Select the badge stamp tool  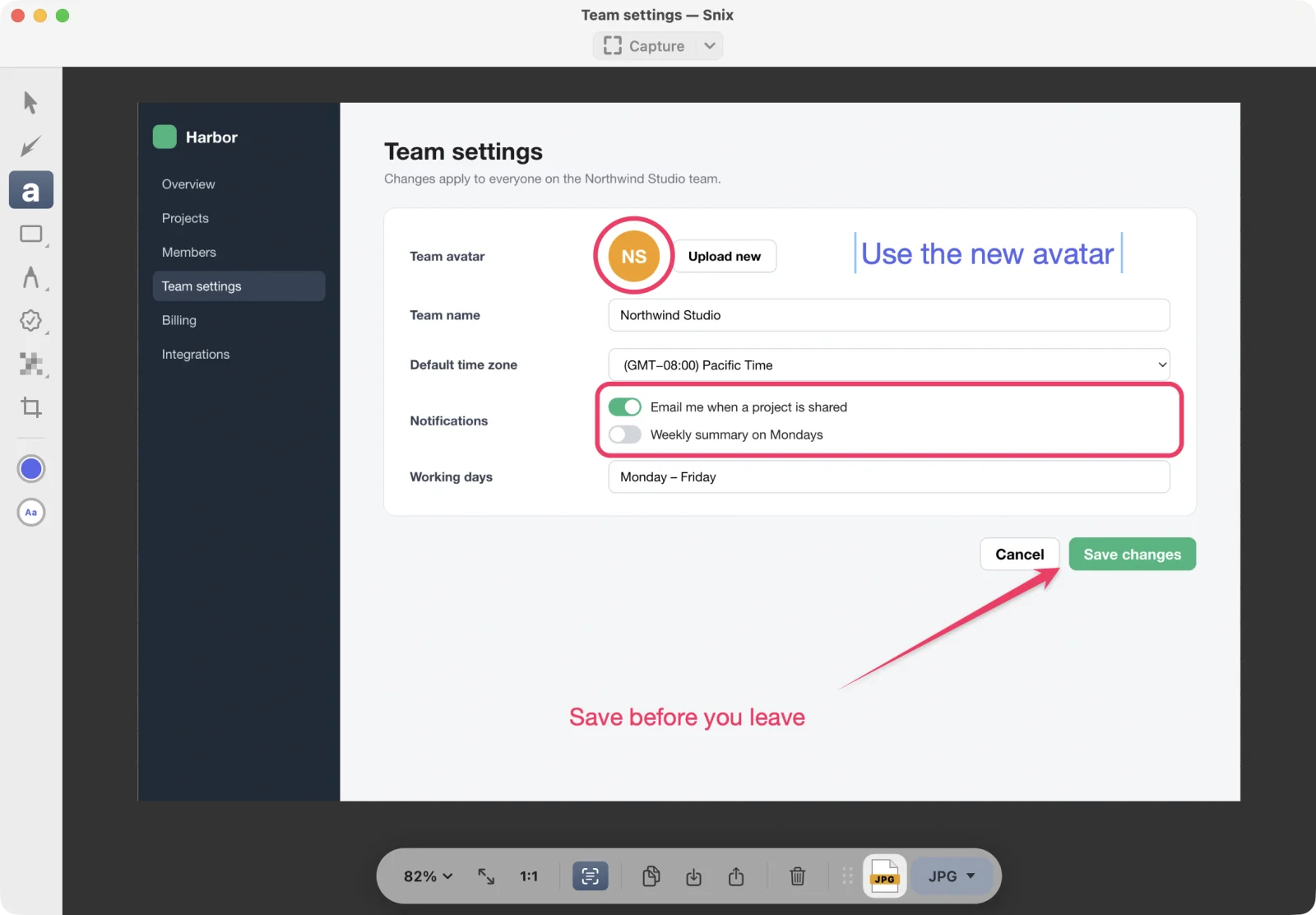click(x=31, y=321)
